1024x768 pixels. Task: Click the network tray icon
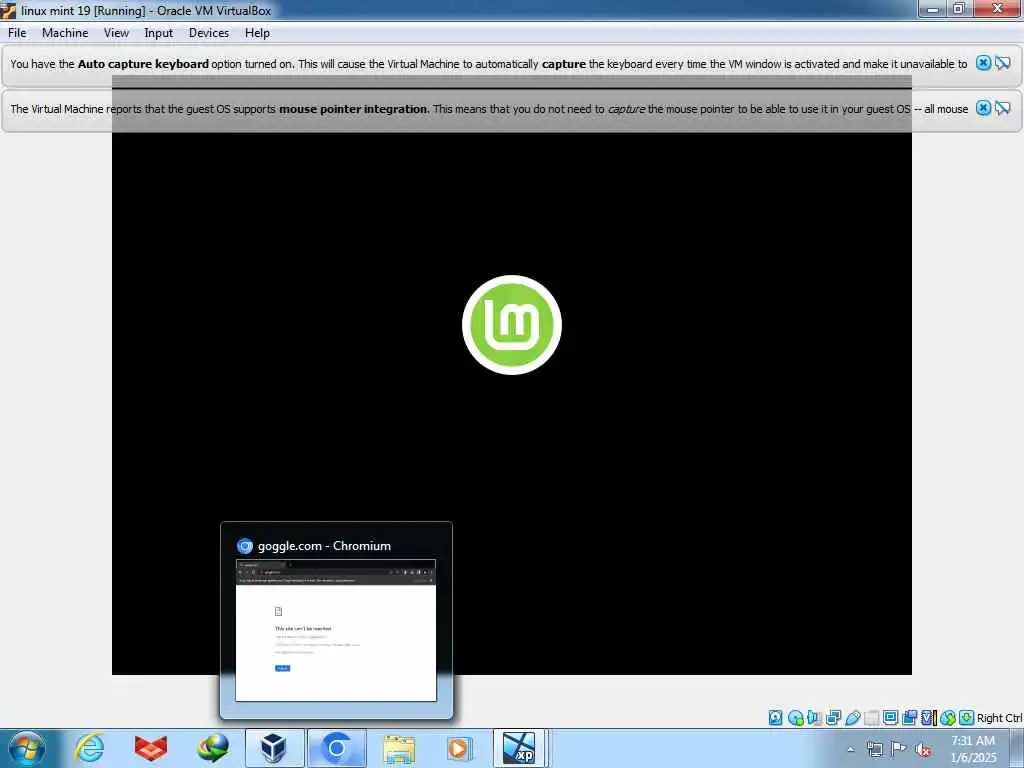point(874,749)
